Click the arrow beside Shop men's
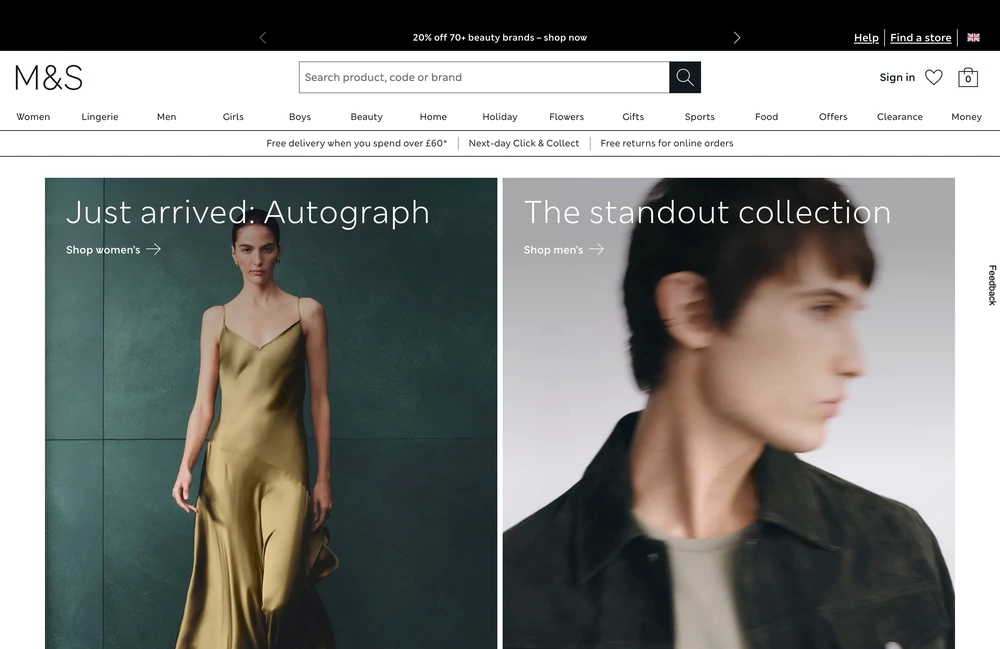 (598, 250)
